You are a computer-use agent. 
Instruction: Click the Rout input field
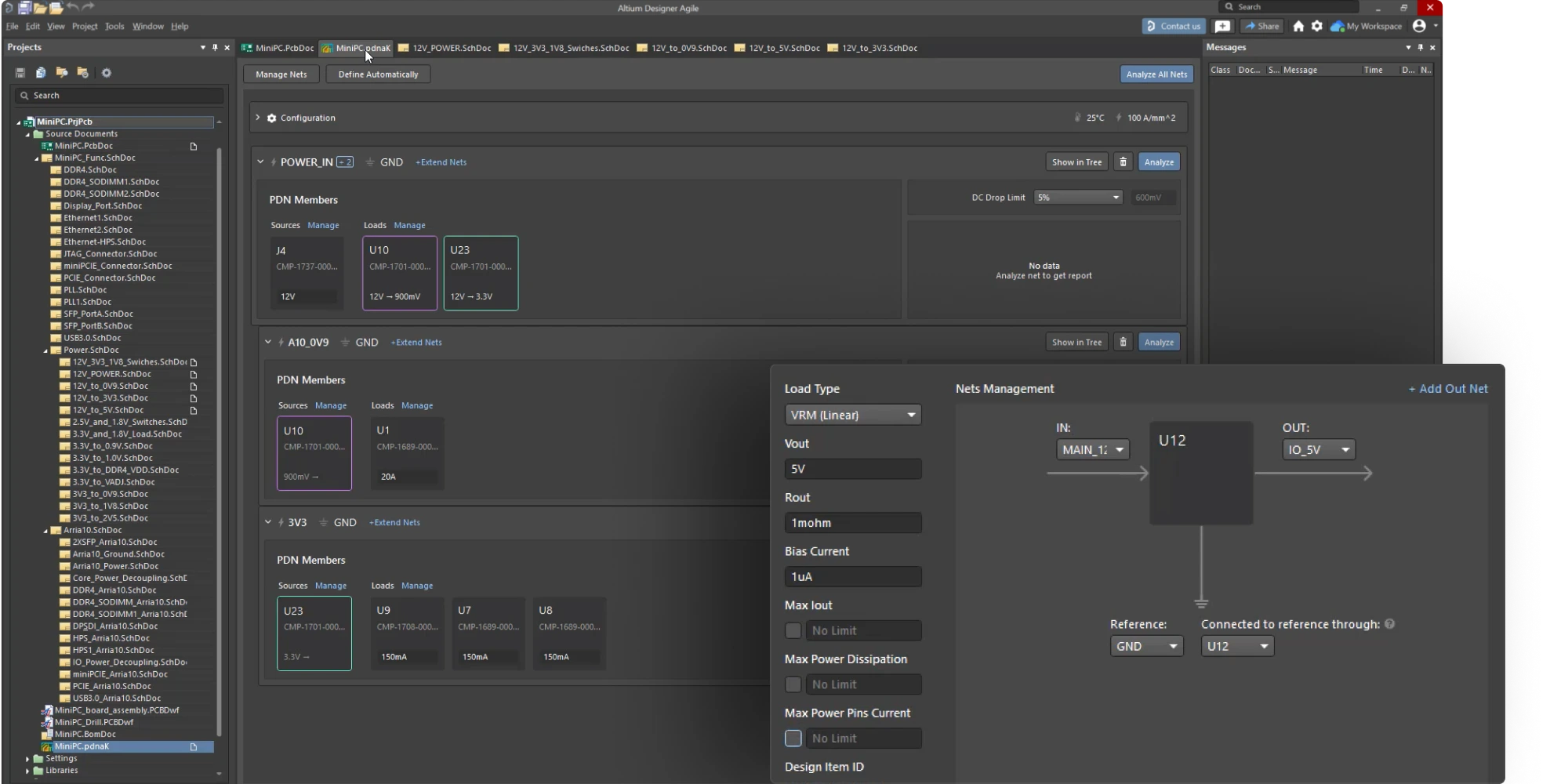(x=852, y=523)
